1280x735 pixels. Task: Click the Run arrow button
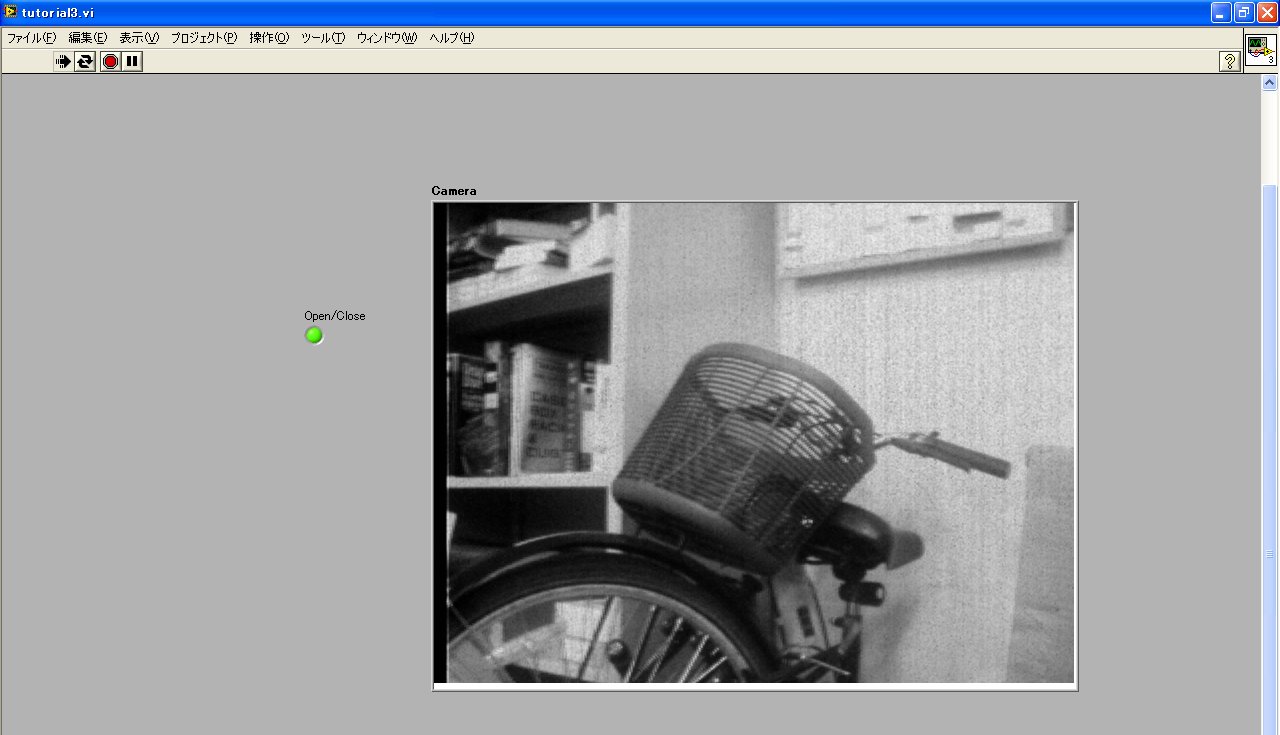click(63, 62)
